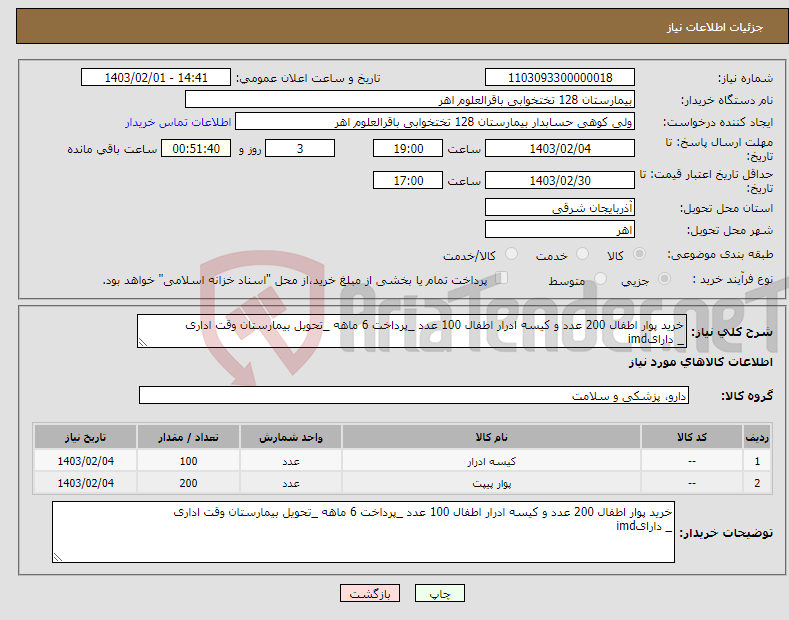Select the کالا/خدمت radio button

pos(511,254)
